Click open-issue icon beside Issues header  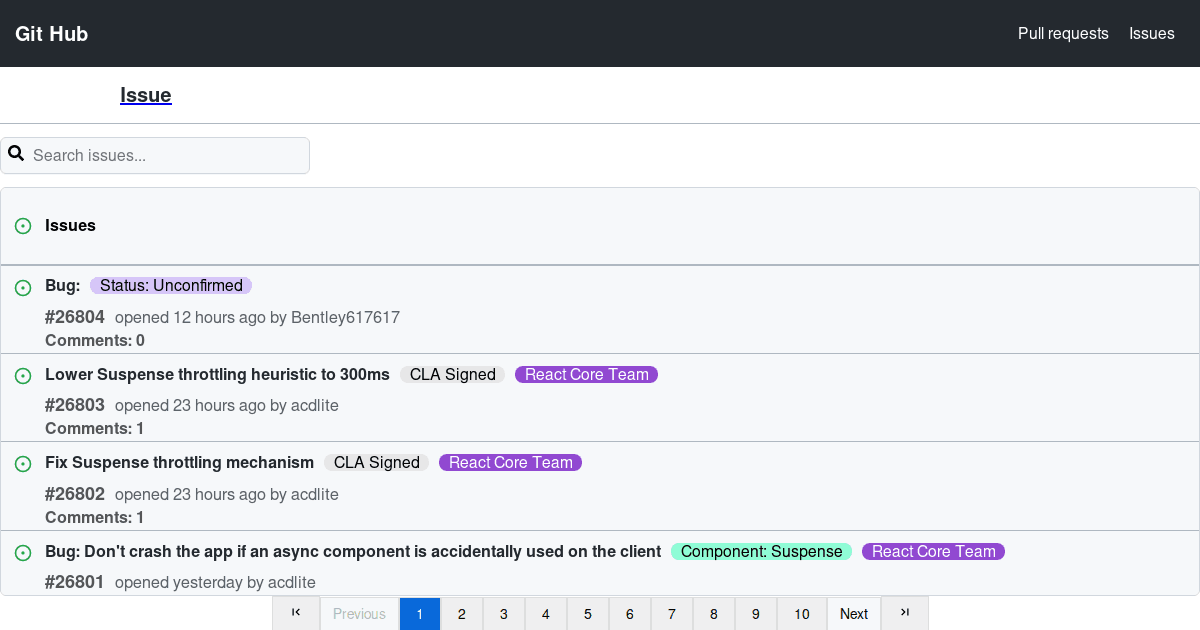pyautogui.click(x=23, y=226)
